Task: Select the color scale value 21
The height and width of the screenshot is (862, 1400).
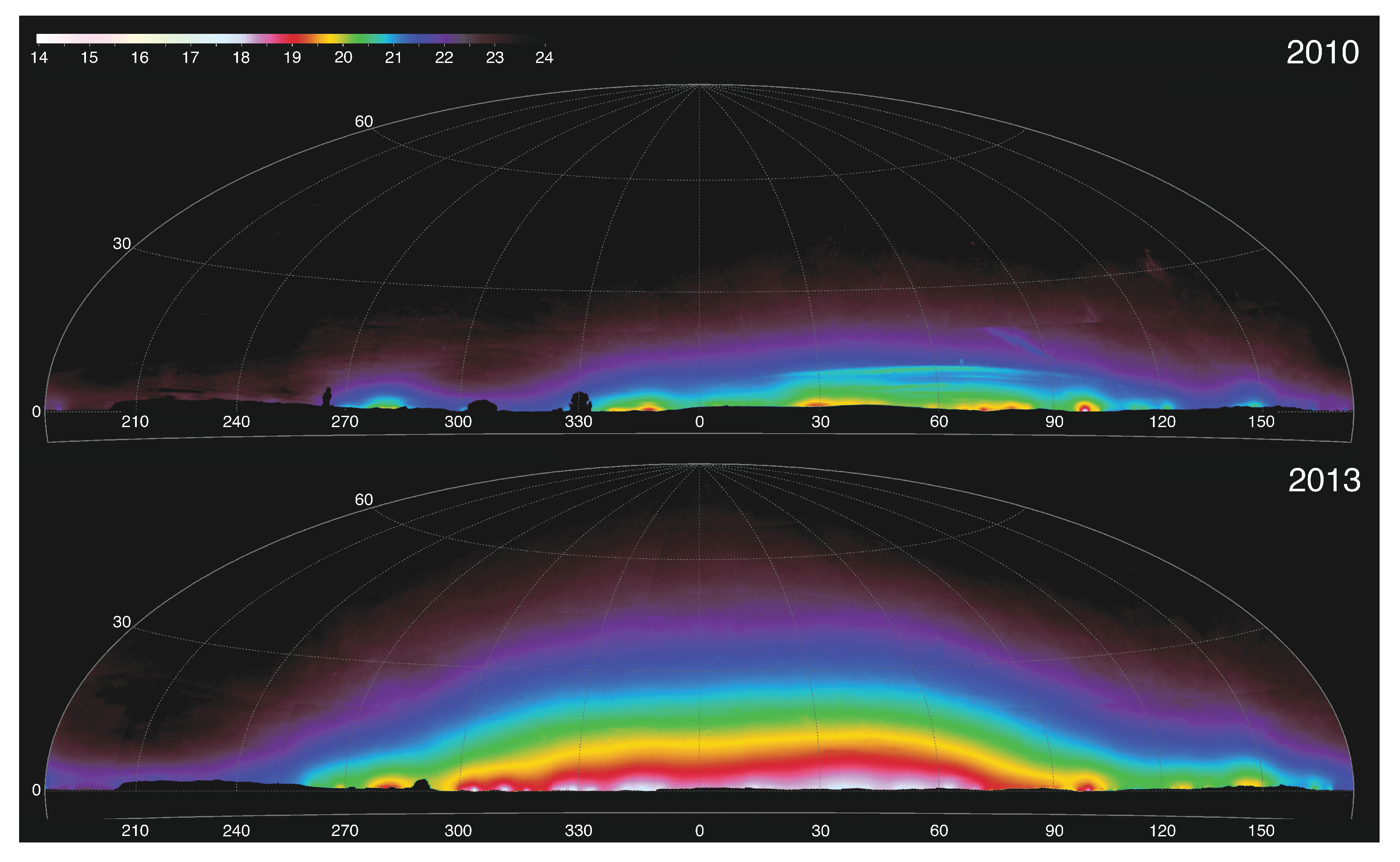Action: pyautogui.click(x=393, y=58)
